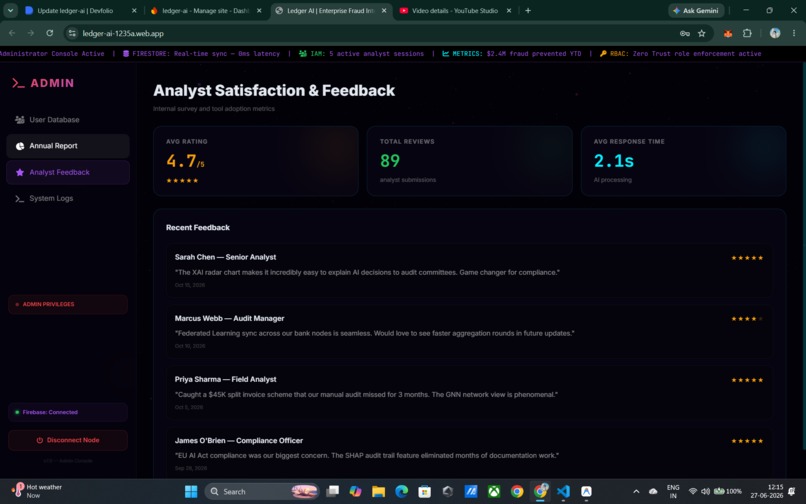Click the TOTAL REVIEWS 89 card
Viewport: 806px width, 504px height.
(470, 161)
